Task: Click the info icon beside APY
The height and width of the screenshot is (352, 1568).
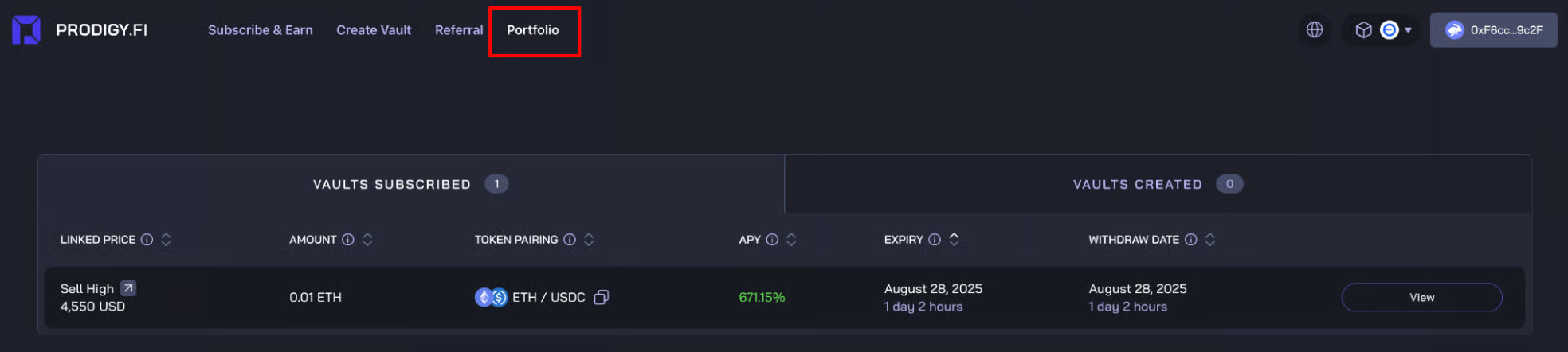Action: (772, 240)
